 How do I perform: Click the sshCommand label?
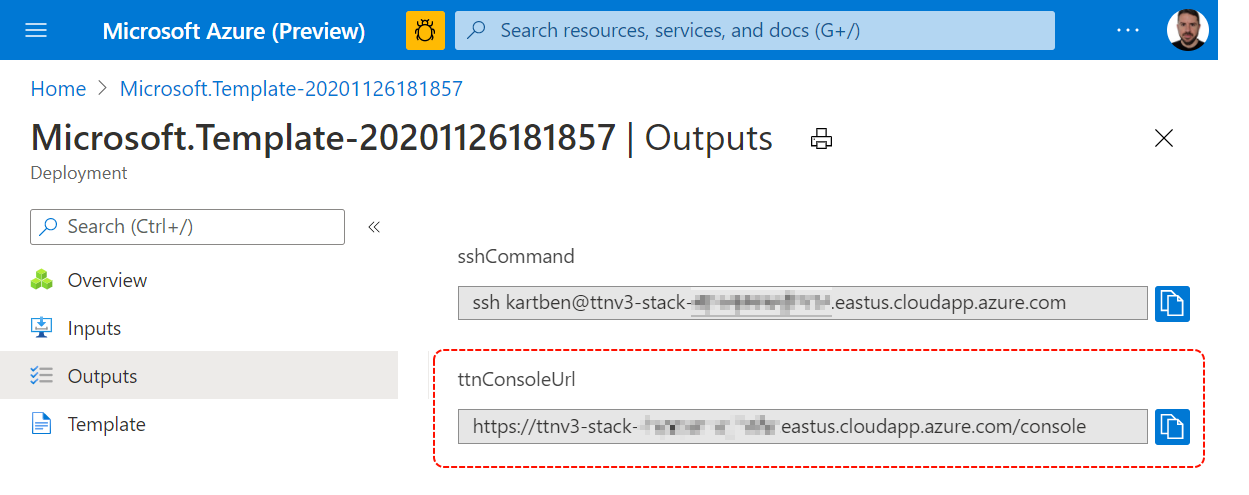tap(516, 256)
